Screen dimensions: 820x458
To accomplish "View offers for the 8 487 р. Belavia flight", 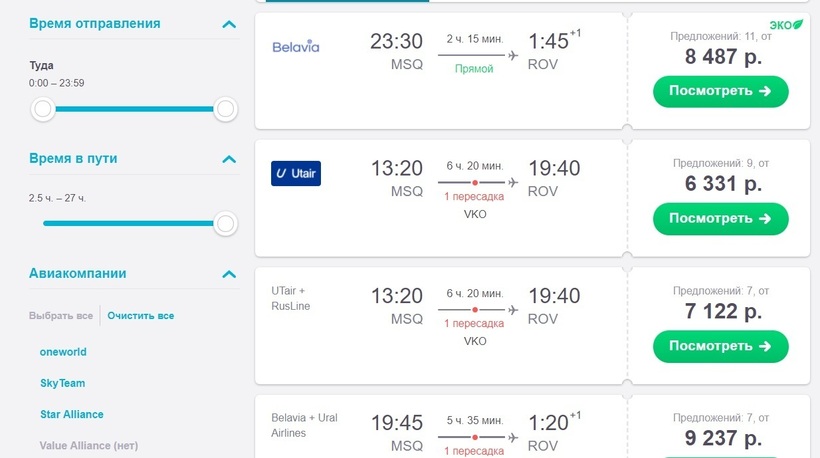I will (x=721, y=91).
